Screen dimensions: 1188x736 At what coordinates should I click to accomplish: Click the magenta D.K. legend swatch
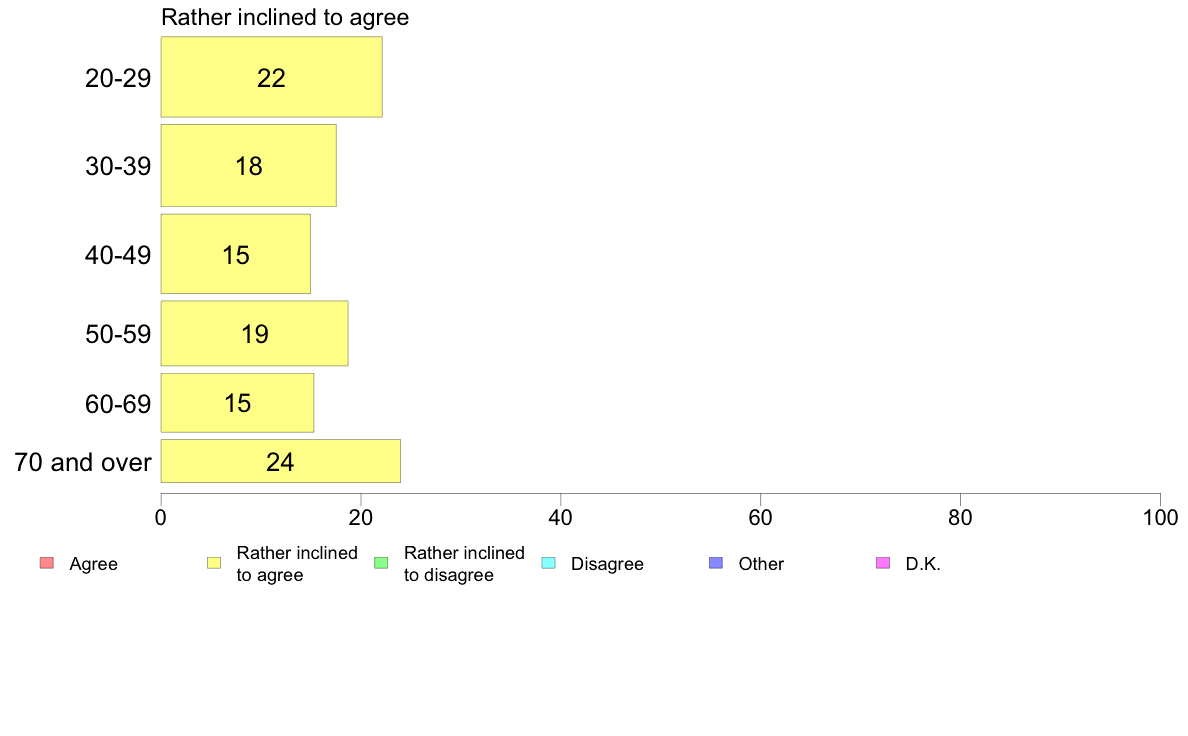(883, 563)
